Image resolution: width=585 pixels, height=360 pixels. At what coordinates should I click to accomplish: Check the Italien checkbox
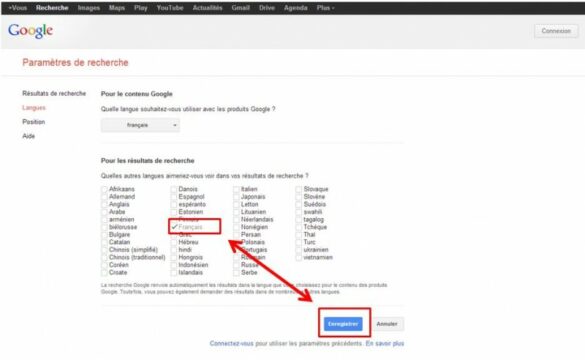point(236,190)
